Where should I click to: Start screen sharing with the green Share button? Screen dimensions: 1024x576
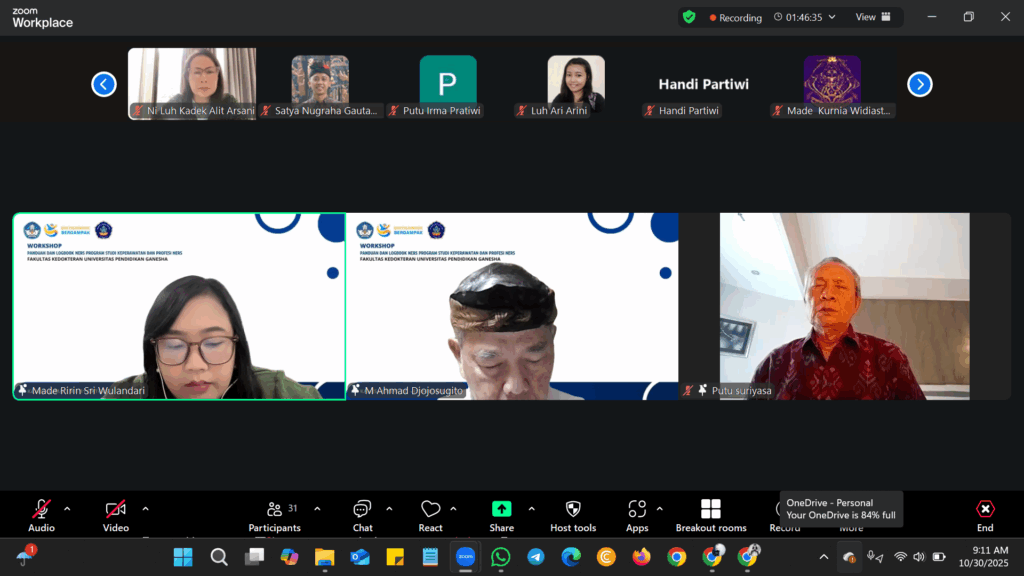pos(501,510)
